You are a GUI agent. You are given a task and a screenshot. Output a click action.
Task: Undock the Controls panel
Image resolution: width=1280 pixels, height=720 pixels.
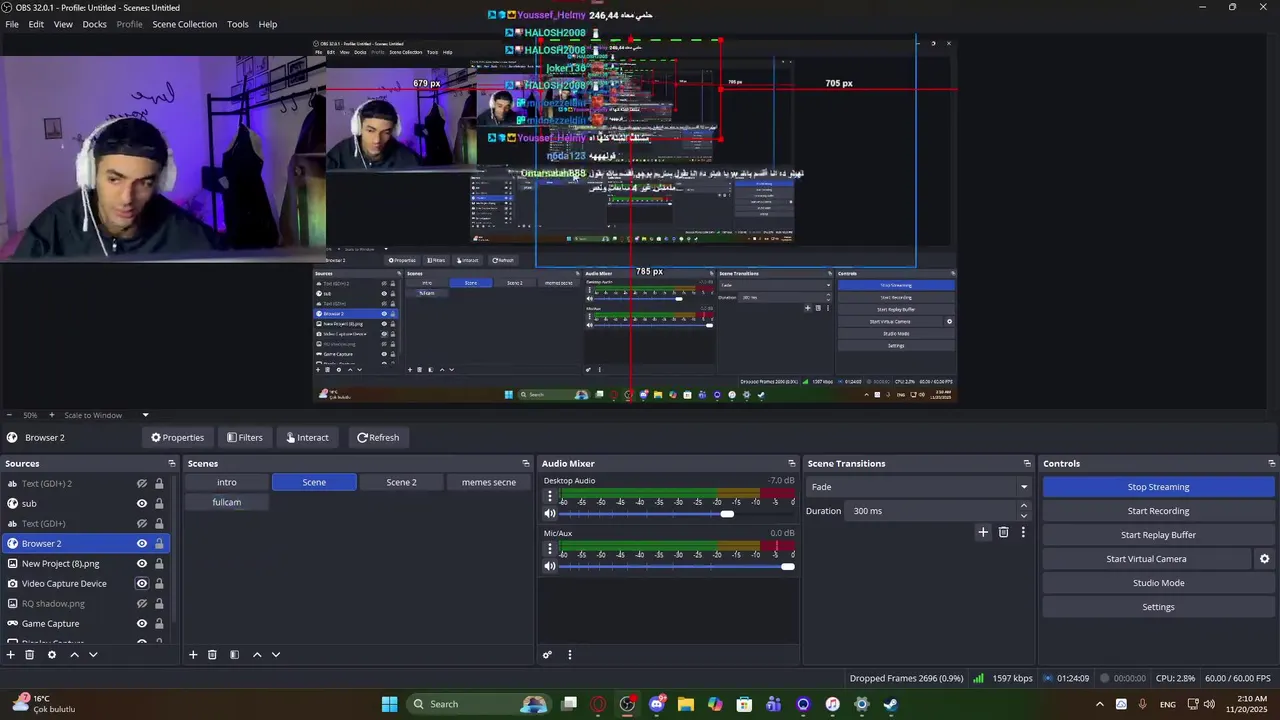(x=1272, y=463)
